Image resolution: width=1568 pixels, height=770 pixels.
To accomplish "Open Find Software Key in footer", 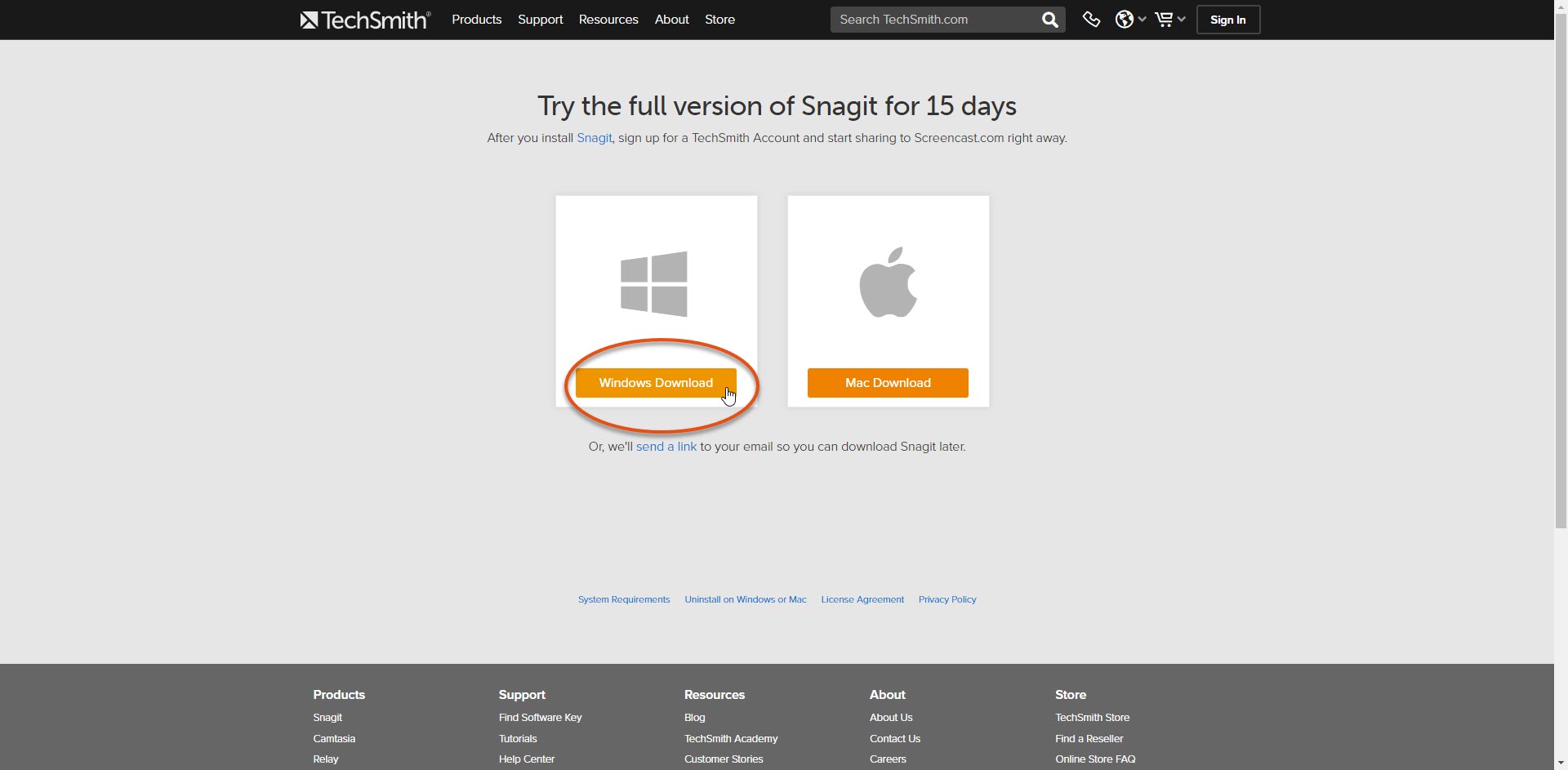I will [x=541, y=718].
